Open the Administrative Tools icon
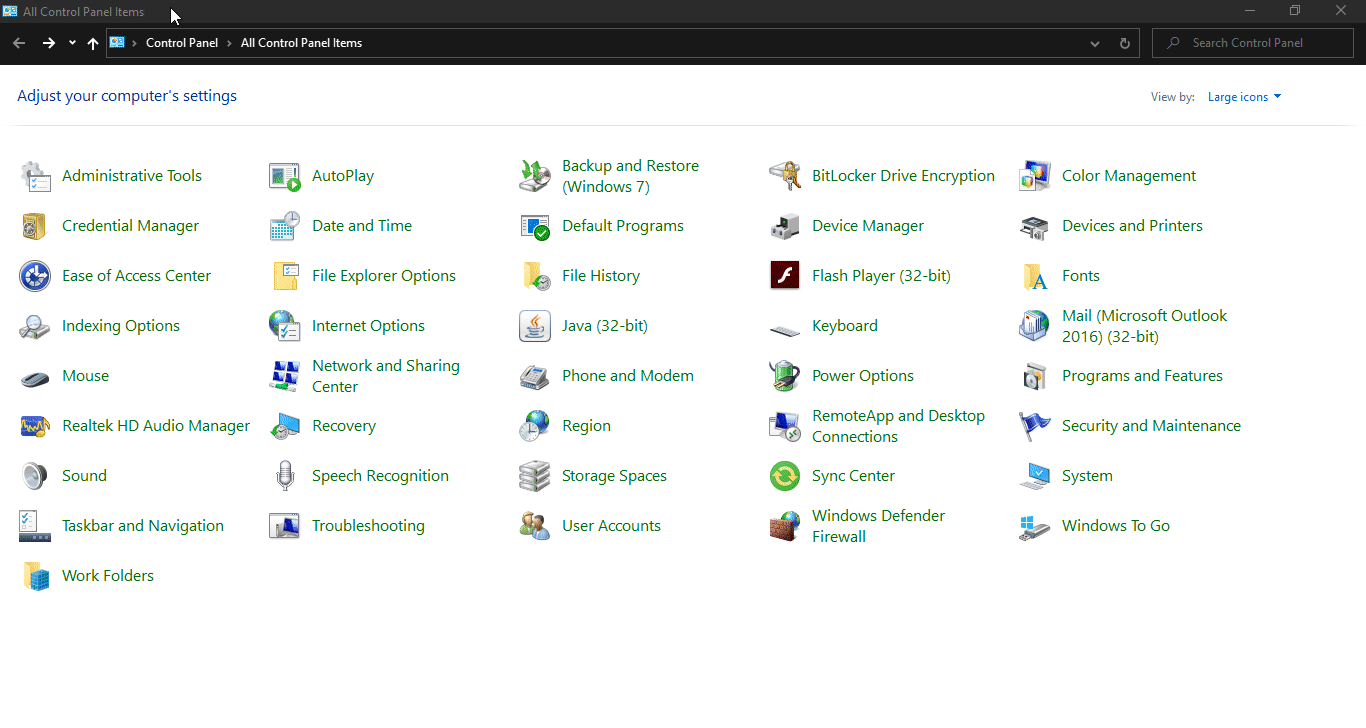The image size is (1366, 728). point(35,176)
